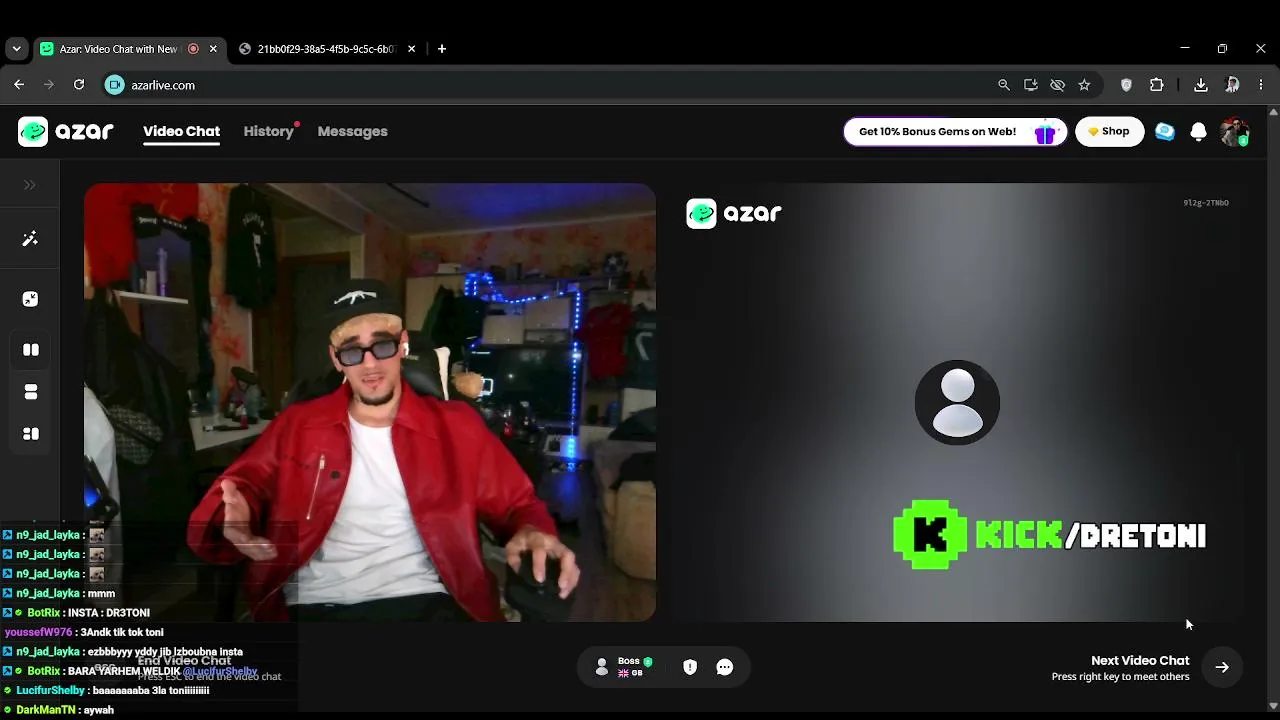Click the install app icon in address bar

click(x=1031, y=85)
